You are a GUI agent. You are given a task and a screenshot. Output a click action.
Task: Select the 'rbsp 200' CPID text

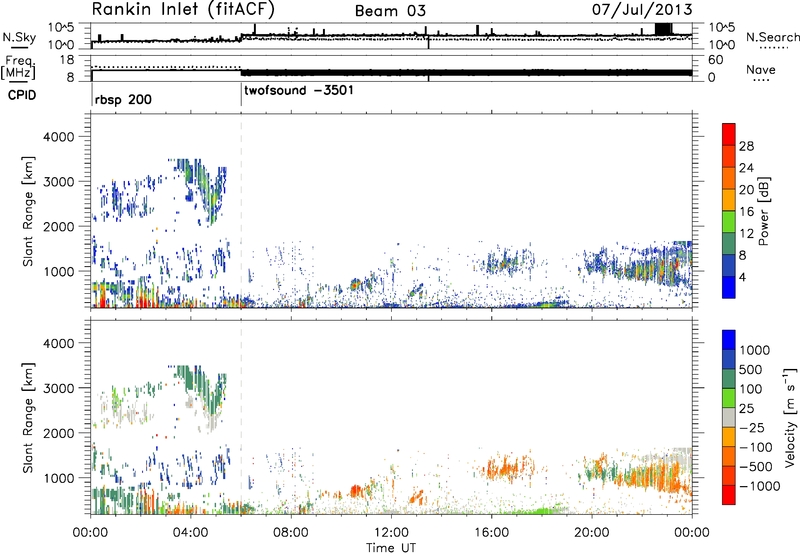point(123,99)
